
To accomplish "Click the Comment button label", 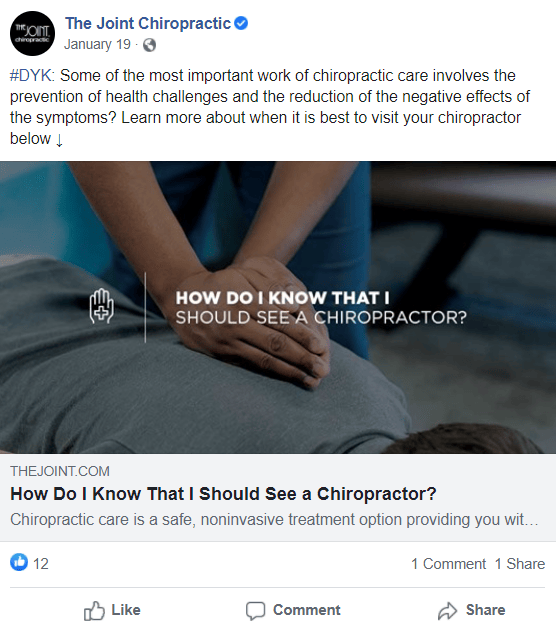I will click(x=307, y=610).
